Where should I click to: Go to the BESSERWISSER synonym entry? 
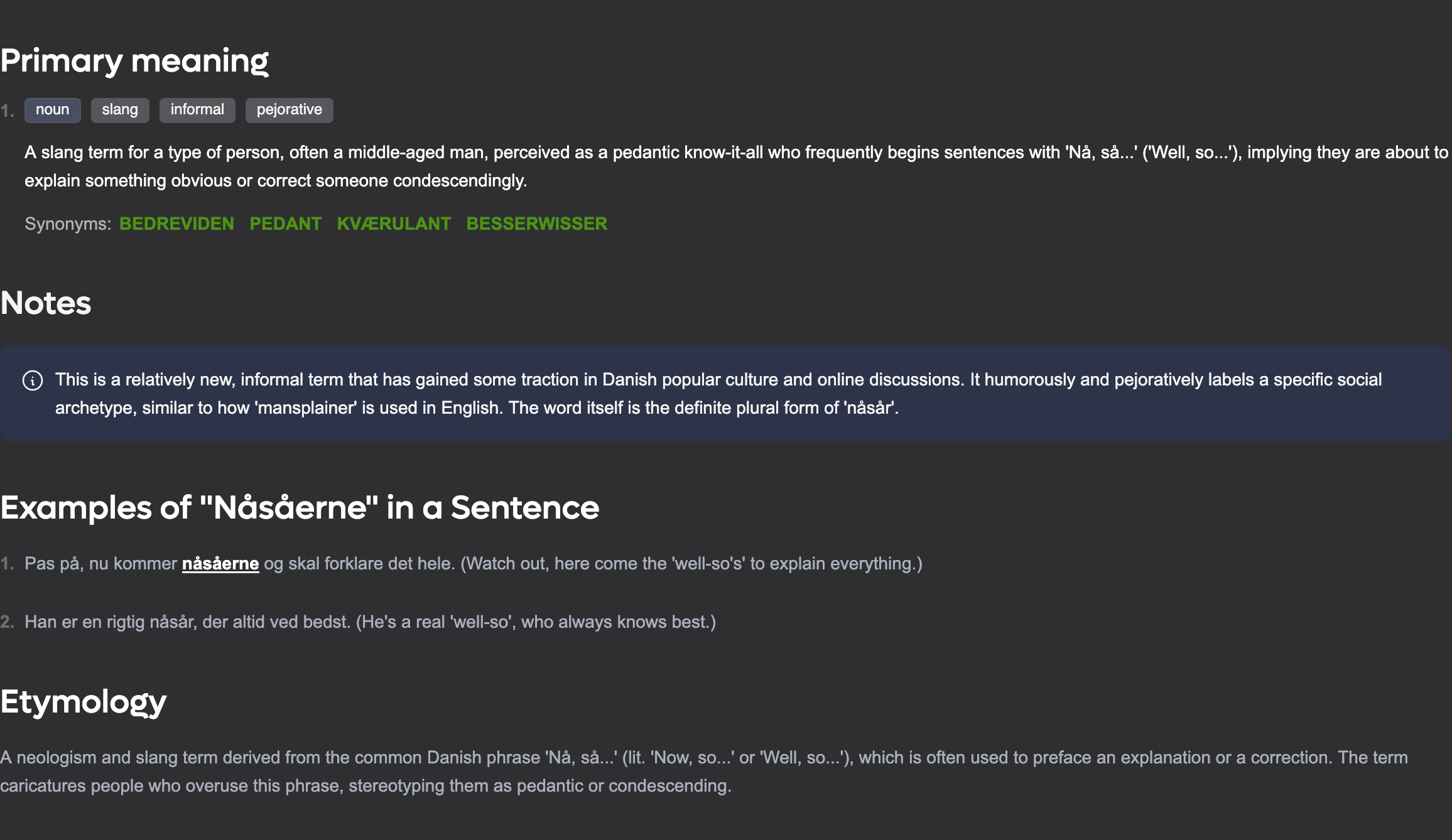coord(536,223)
